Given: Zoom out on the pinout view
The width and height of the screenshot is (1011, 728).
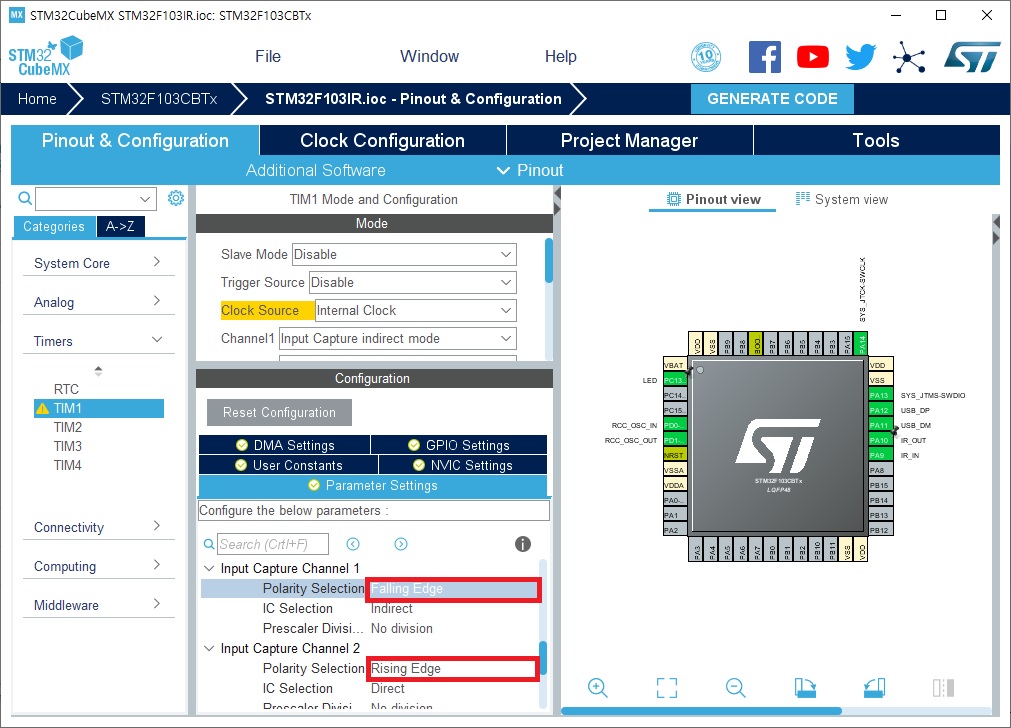Looking at the screenshot, I should click(736, 687).
